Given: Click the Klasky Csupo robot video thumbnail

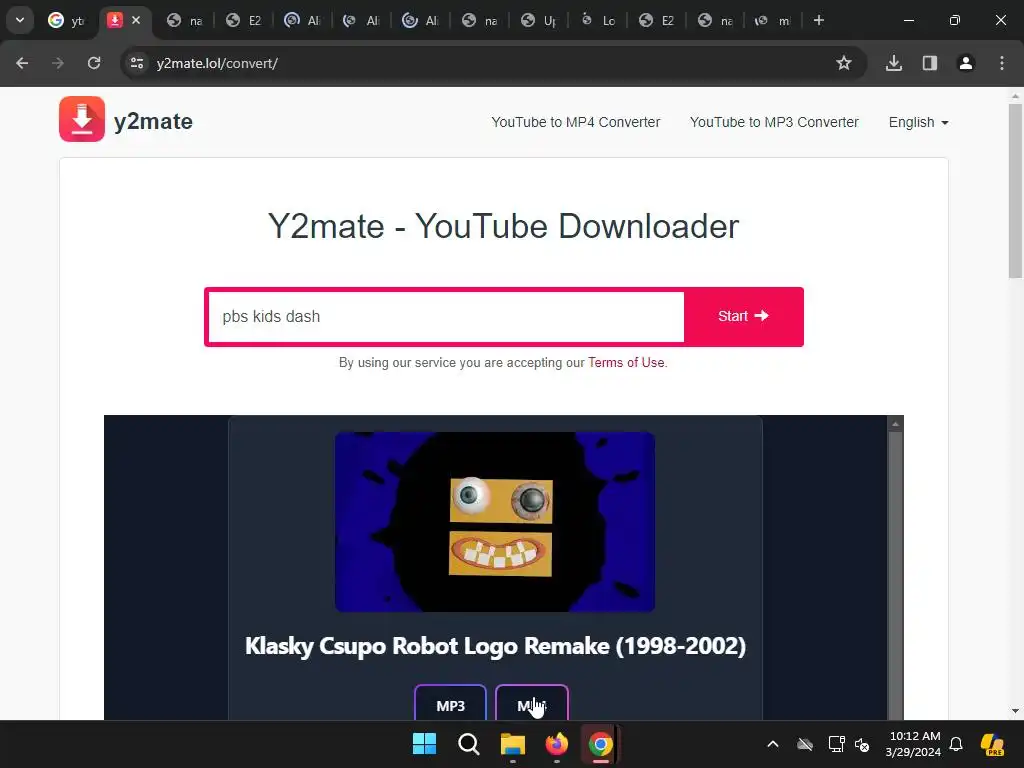Looking at the screenshot, I should pos(494,522).
